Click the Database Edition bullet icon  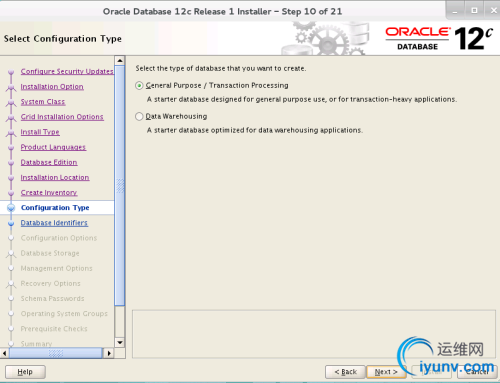(x=11, y=163)
